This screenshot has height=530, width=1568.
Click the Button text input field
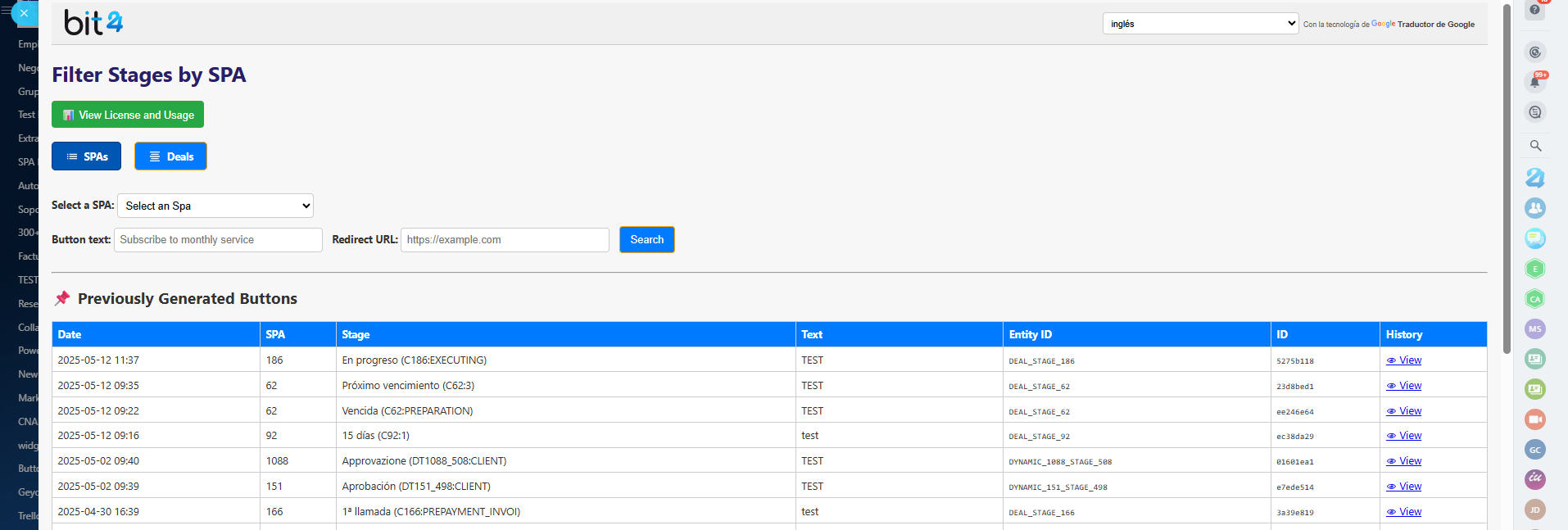(x=218, y=240)
